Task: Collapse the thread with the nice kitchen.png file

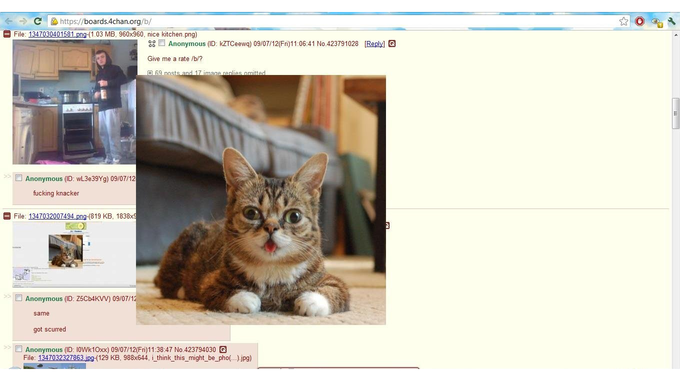Action: [x=7, y=34]
